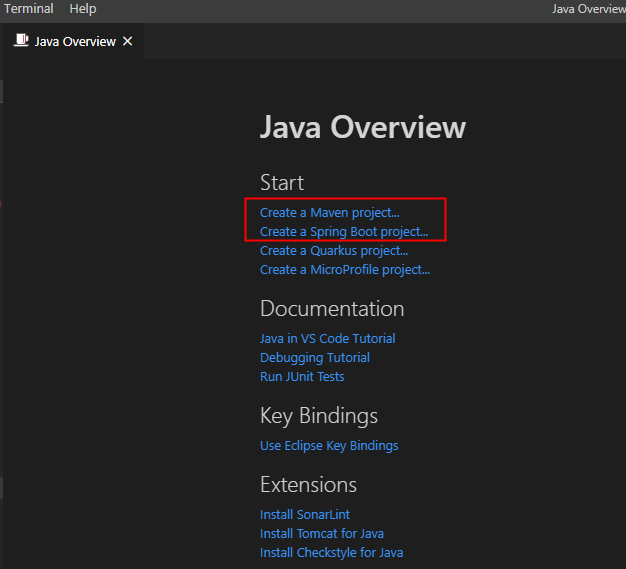Install Checkstyle for Java extension

tap(331, 553)
